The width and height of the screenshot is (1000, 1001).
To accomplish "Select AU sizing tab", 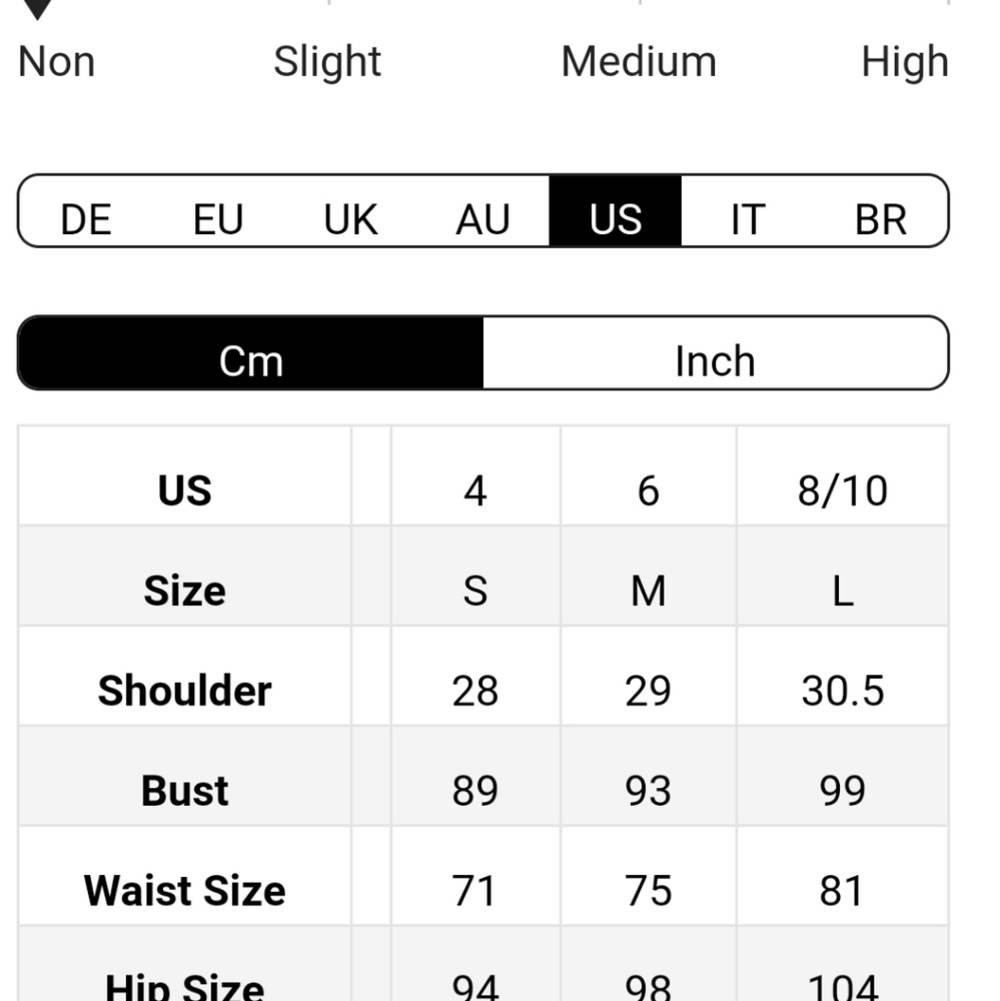I will coord(483,219).
